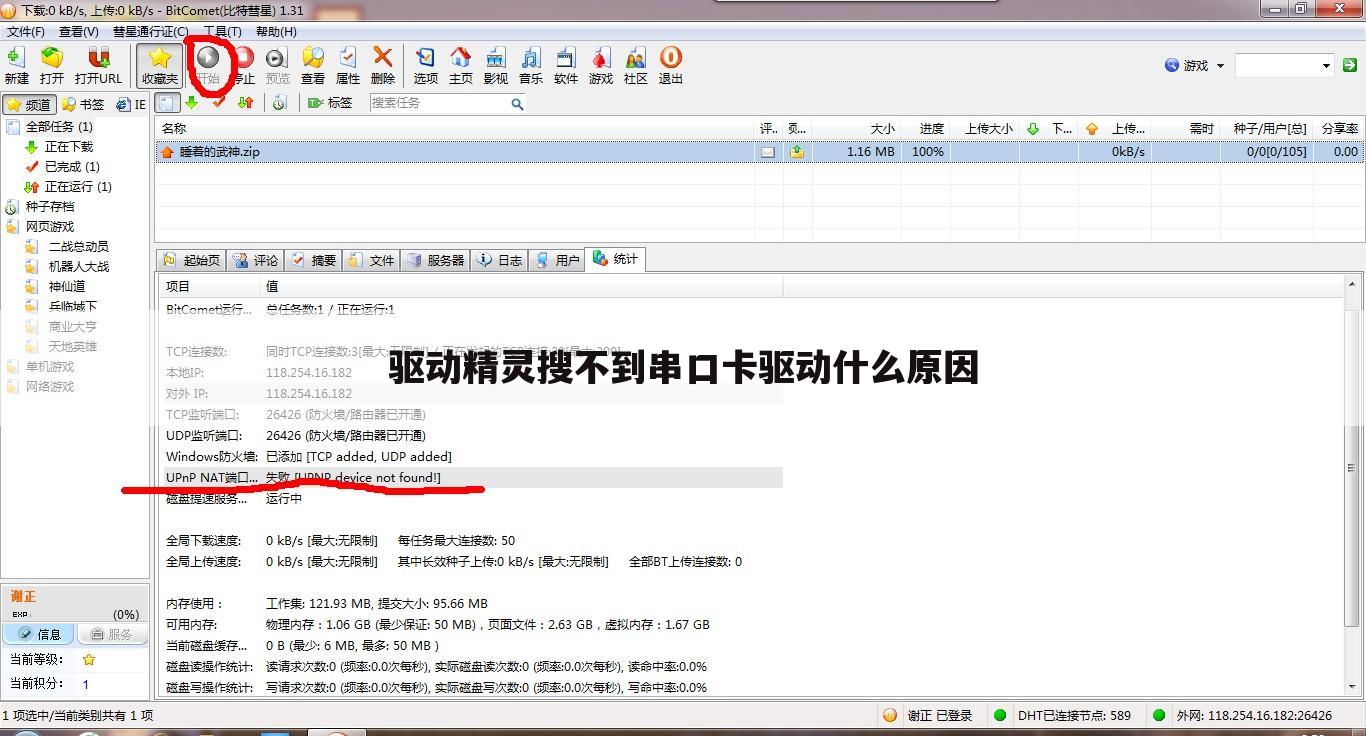Click the comment icon in the task row
The height and width of the screenshot is (736, 1366).
tap(768, 152)
